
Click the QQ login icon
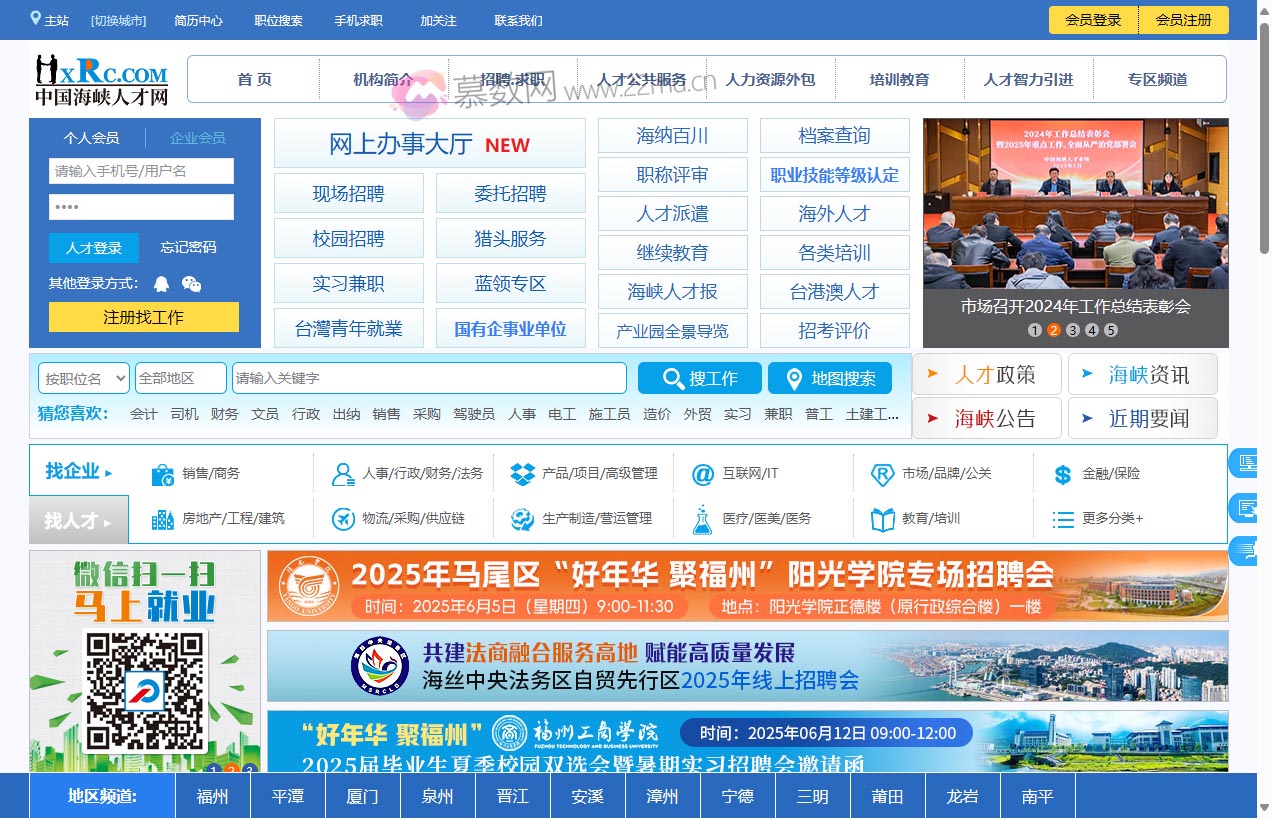(x=160, y=284)
